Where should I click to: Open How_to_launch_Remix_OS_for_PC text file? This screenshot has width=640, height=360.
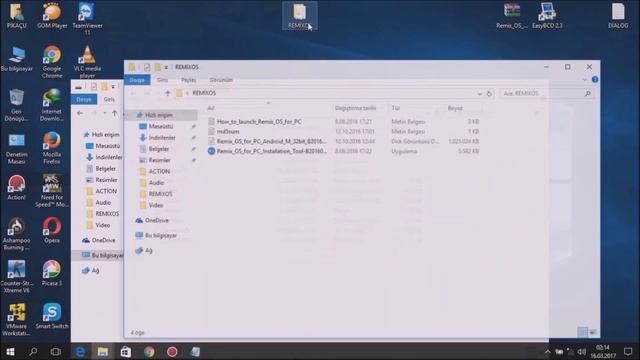259,122
